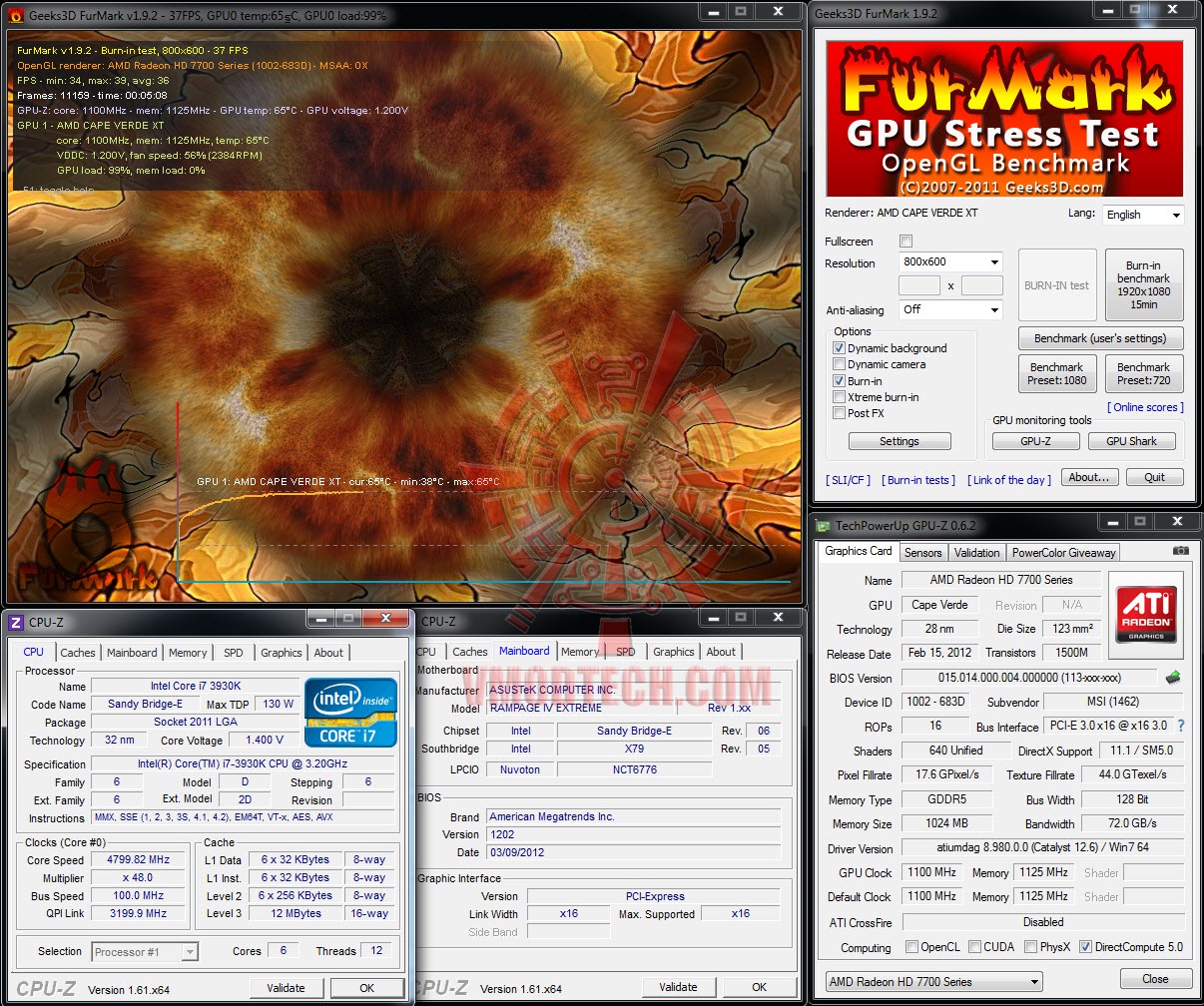Screen dimensions: 1204x1006
Task: Click the About... button in FurMark
Action: pyautogui.click(x=1089, y=477)
